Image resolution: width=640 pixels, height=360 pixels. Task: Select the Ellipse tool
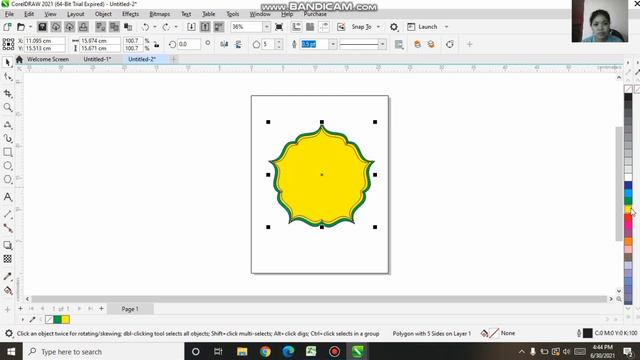click(x=7, y=166)
